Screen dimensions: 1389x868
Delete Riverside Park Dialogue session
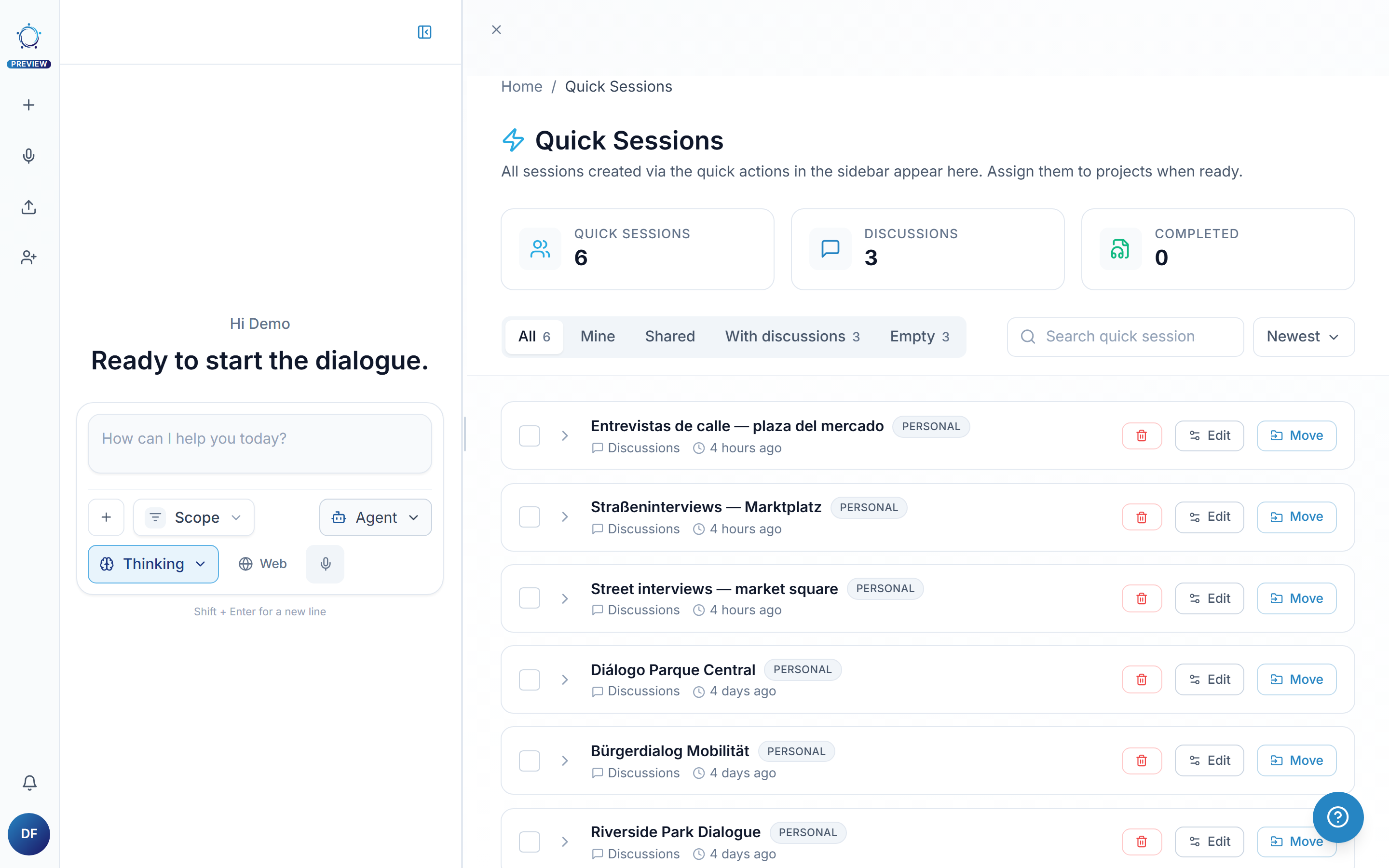(x=1142, y=841)
